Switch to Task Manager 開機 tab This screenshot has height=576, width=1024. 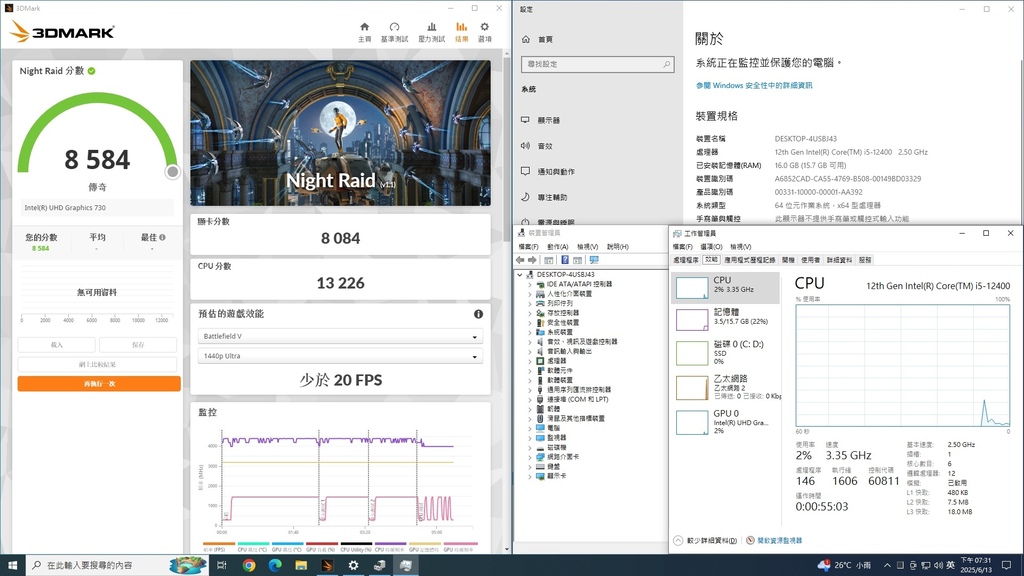[x=788, y=260]
